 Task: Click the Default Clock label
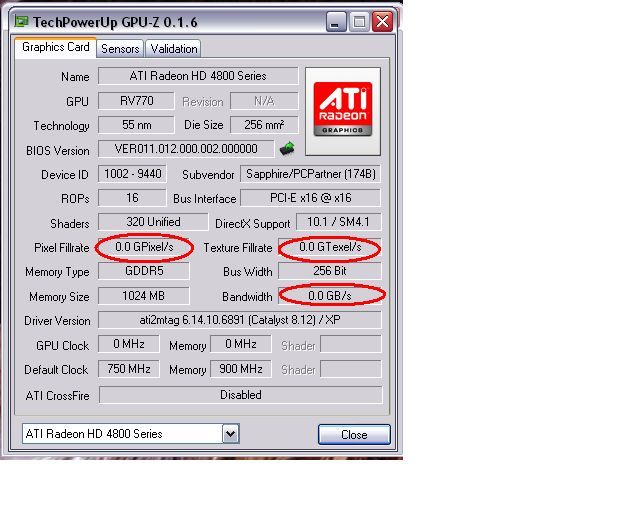pos(56,370)
